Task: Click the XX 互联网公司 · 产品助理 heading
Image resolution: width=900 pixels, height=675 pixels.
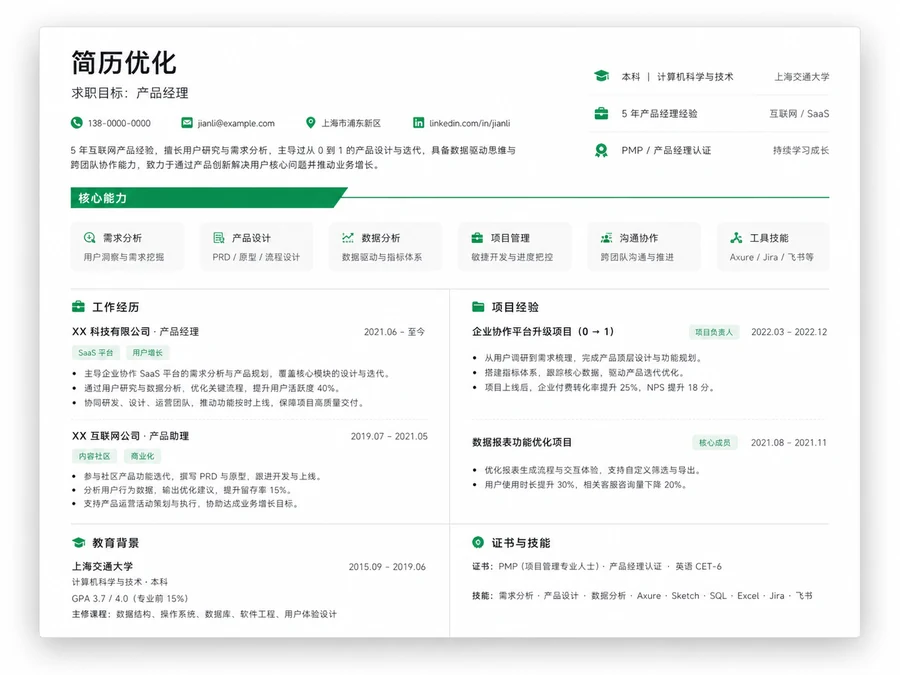Action: [130, 436]
